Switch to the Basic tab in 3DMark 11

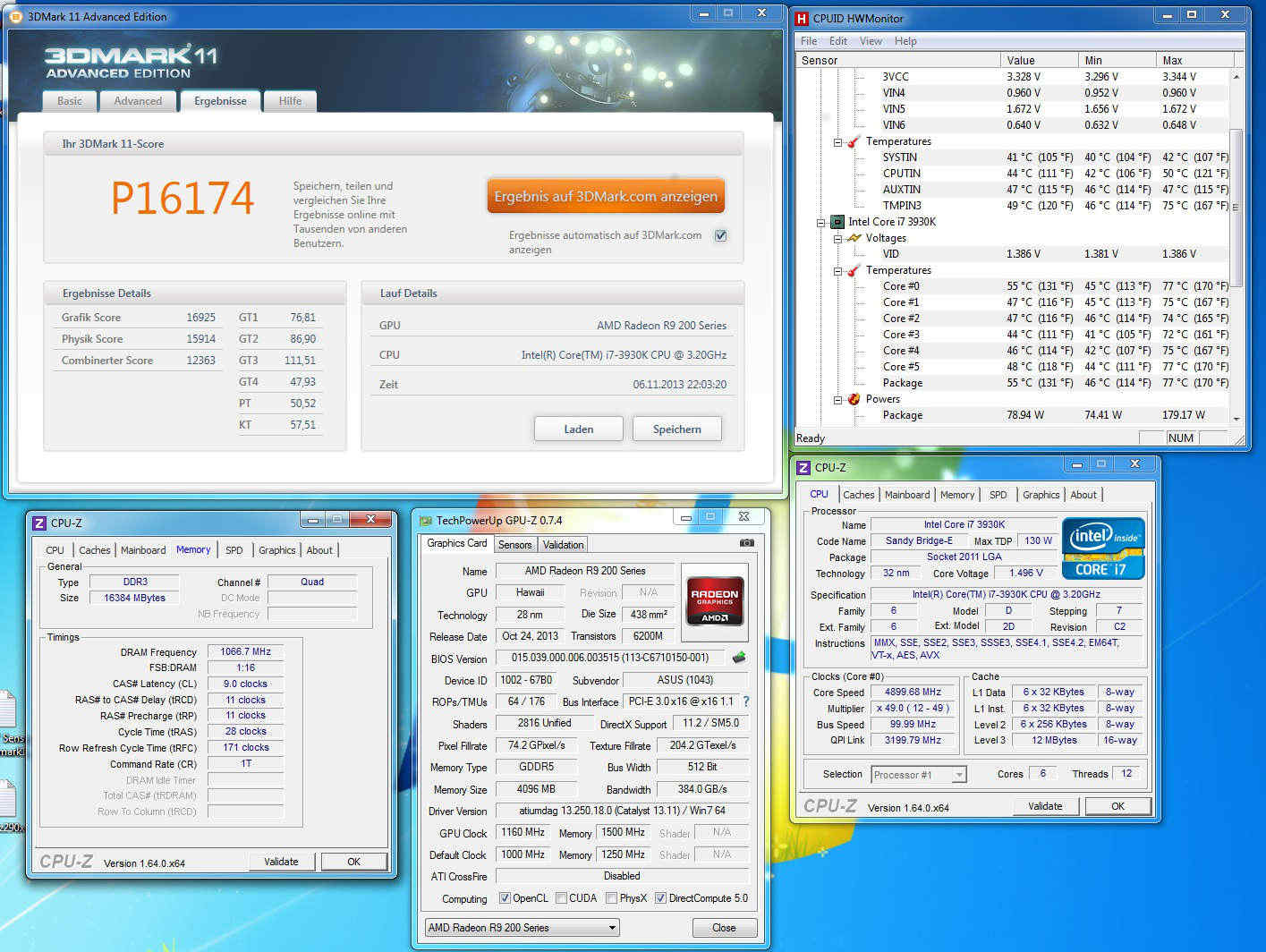[70, 101]
